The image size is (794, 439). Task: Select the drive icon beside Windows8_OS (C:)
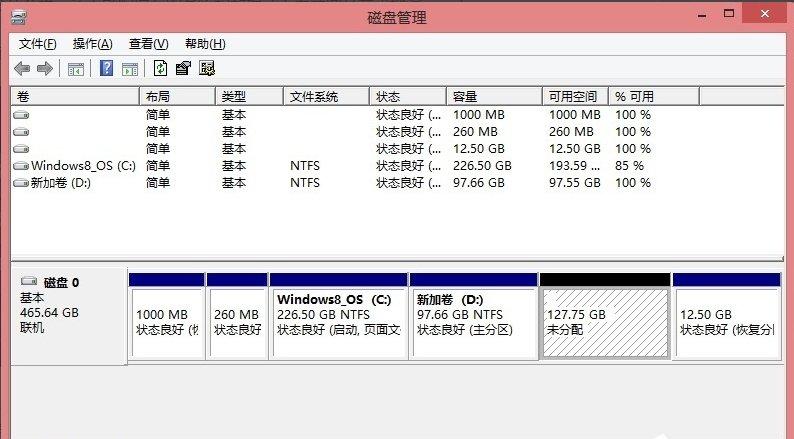[x=21, y=166]
